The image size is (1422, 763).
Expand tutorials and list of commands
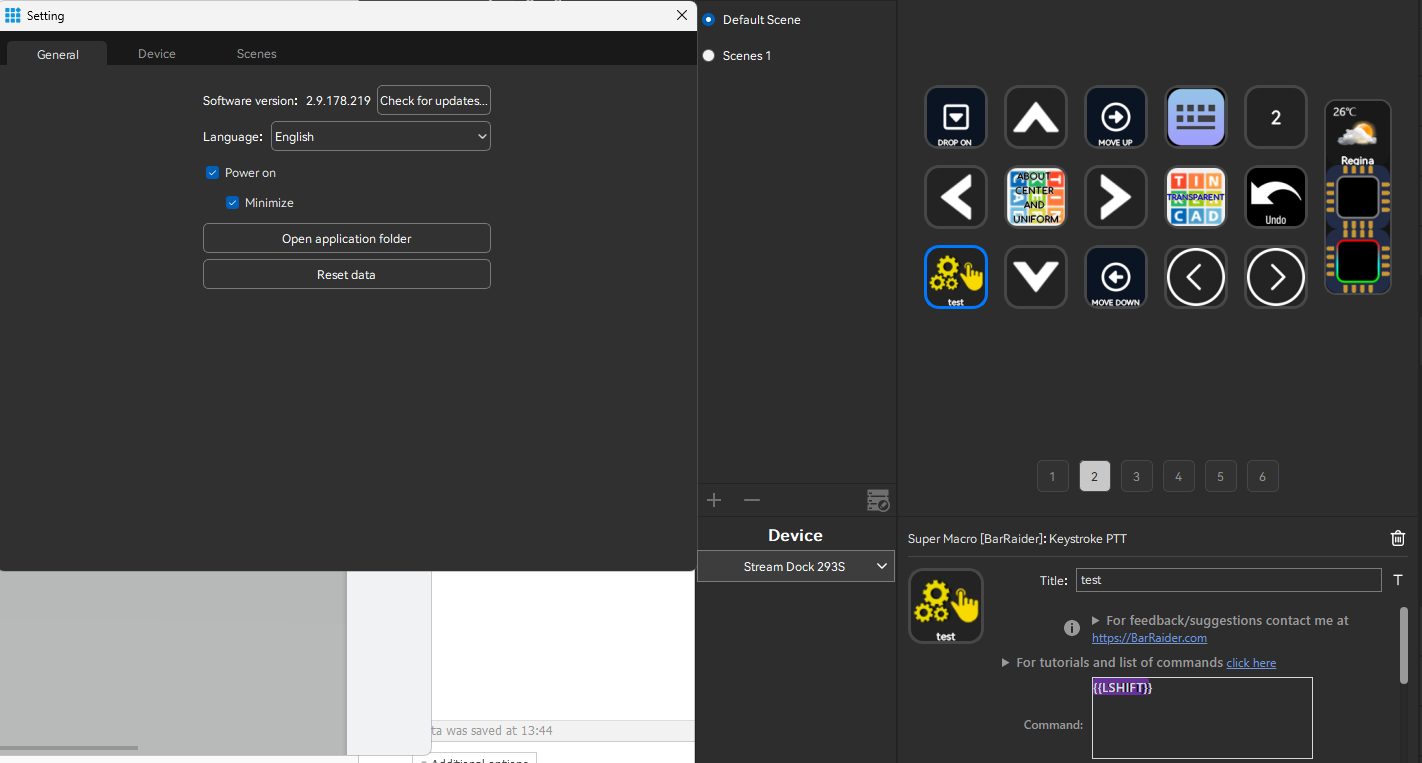1006,663
